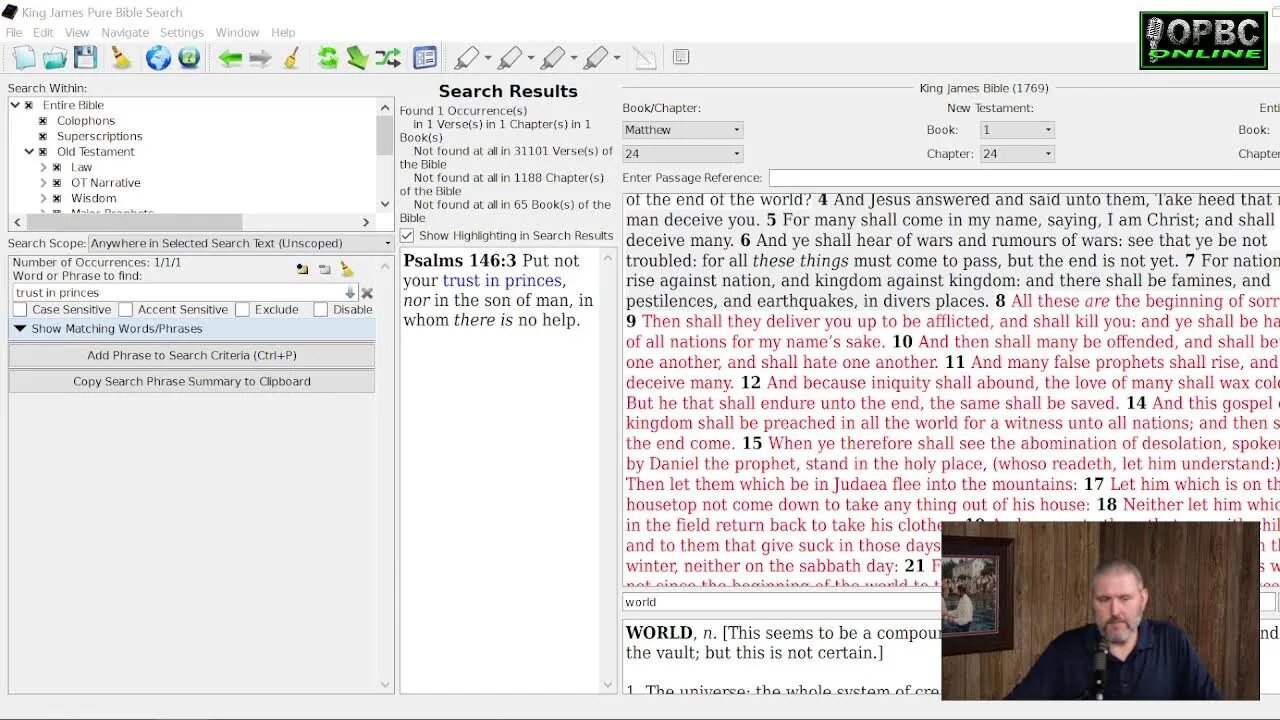The image size is (1280, 720).
Task: Expand the OT Narrative tree node
Action: [43, 183]
